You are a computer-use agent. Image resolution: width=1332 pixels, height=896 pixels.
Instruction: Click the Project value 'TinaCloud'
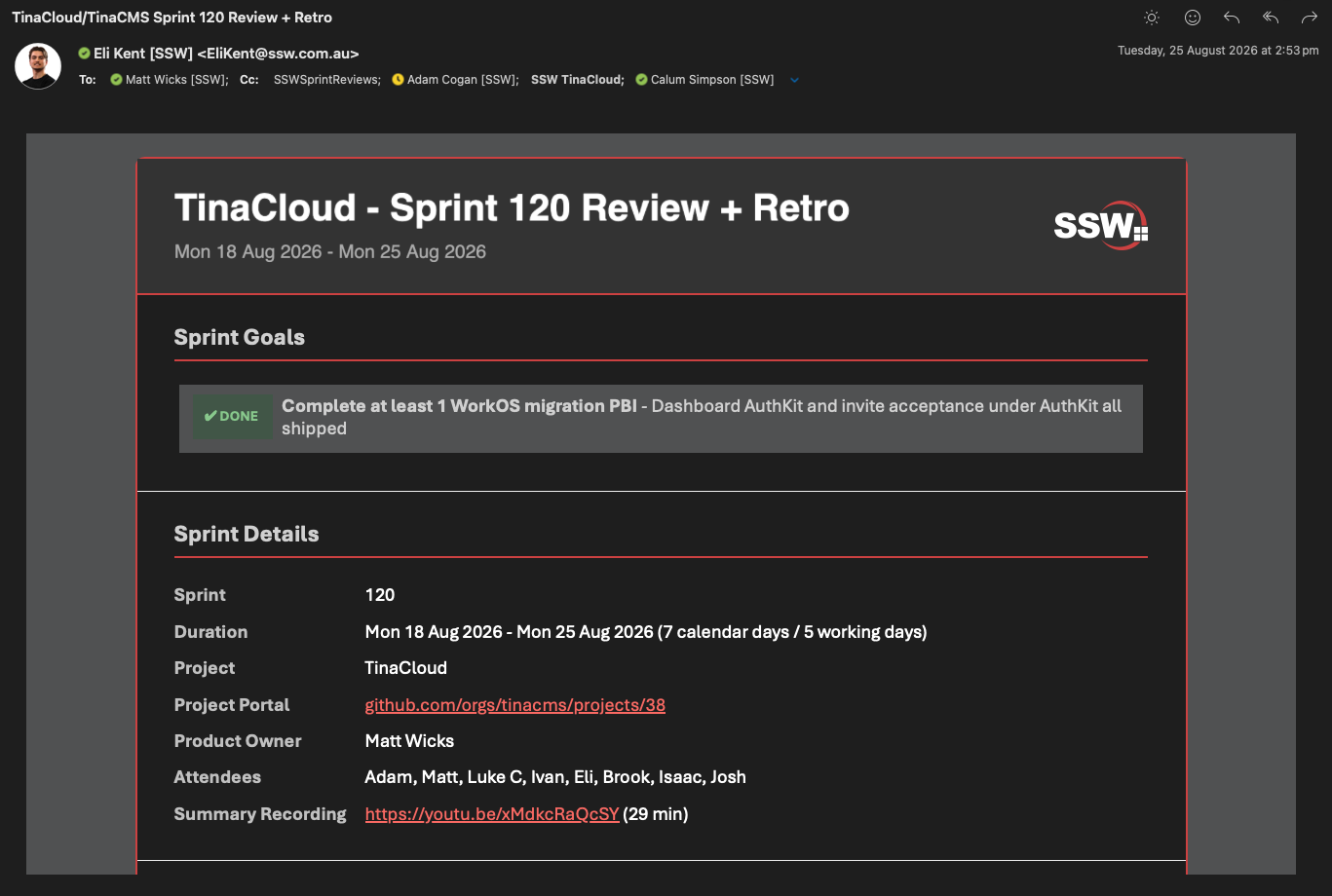point(406,668)
